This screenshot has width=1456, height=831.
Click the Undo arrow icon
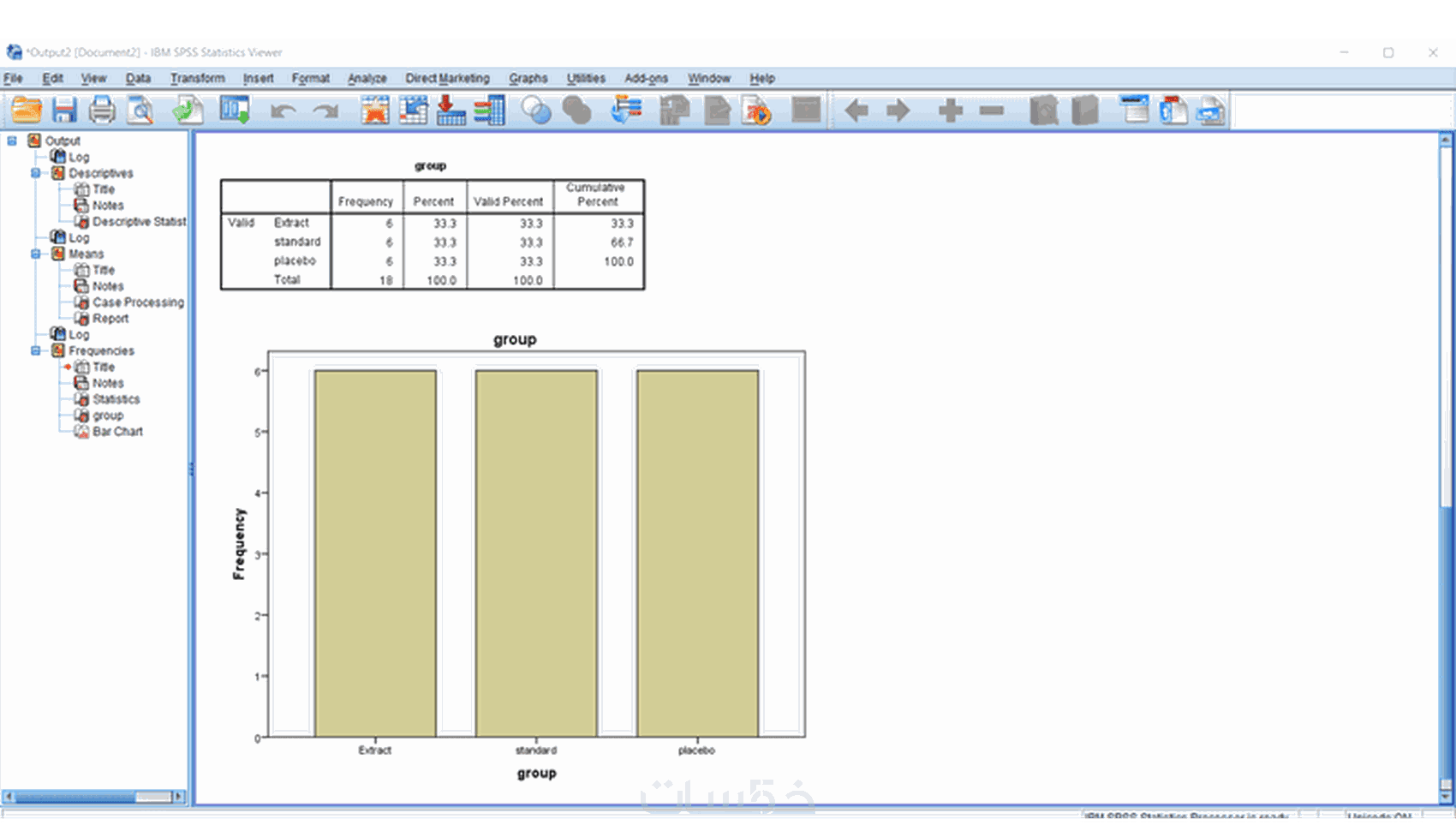point(283,111)
